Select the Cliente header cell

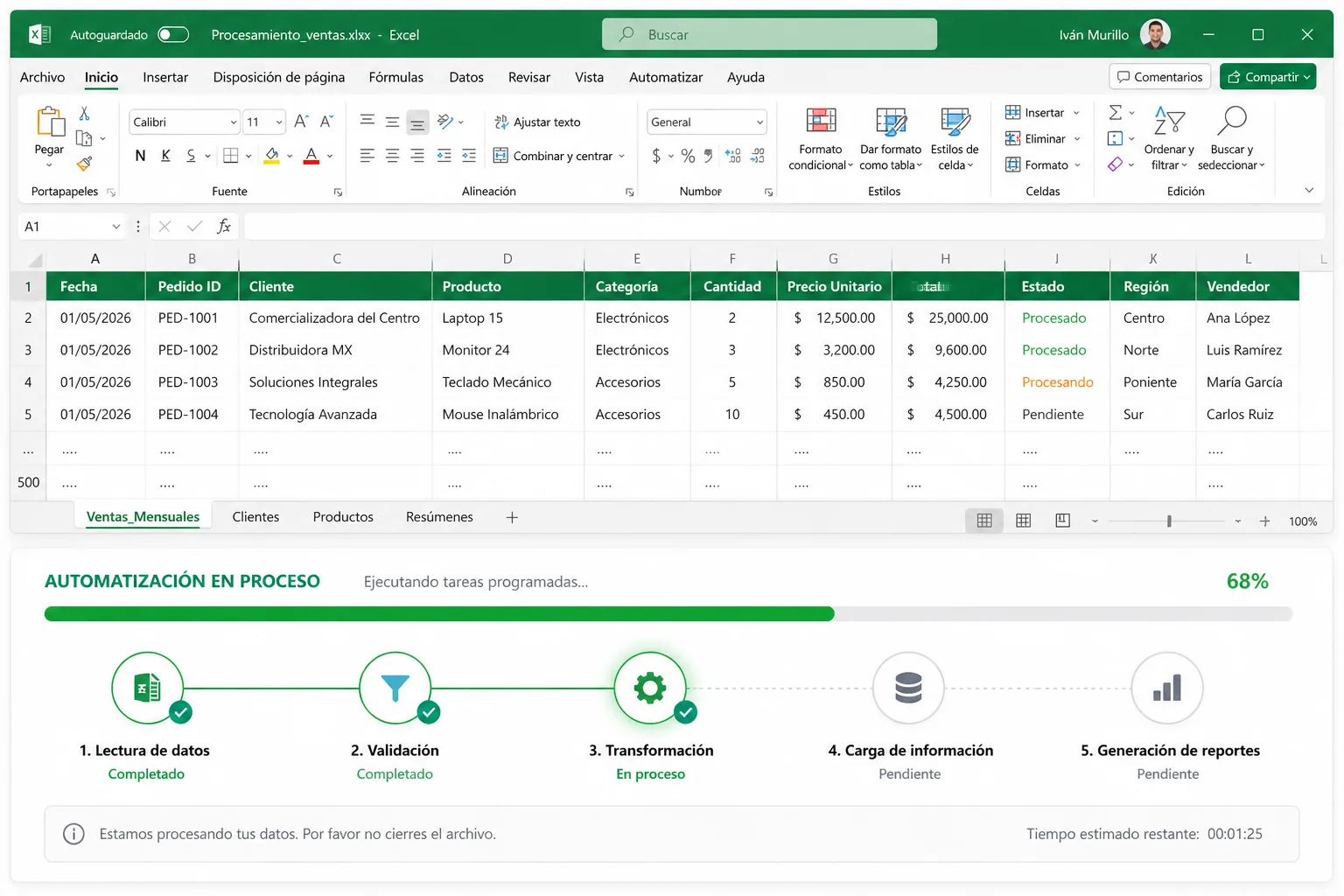(x=336, y=286)
